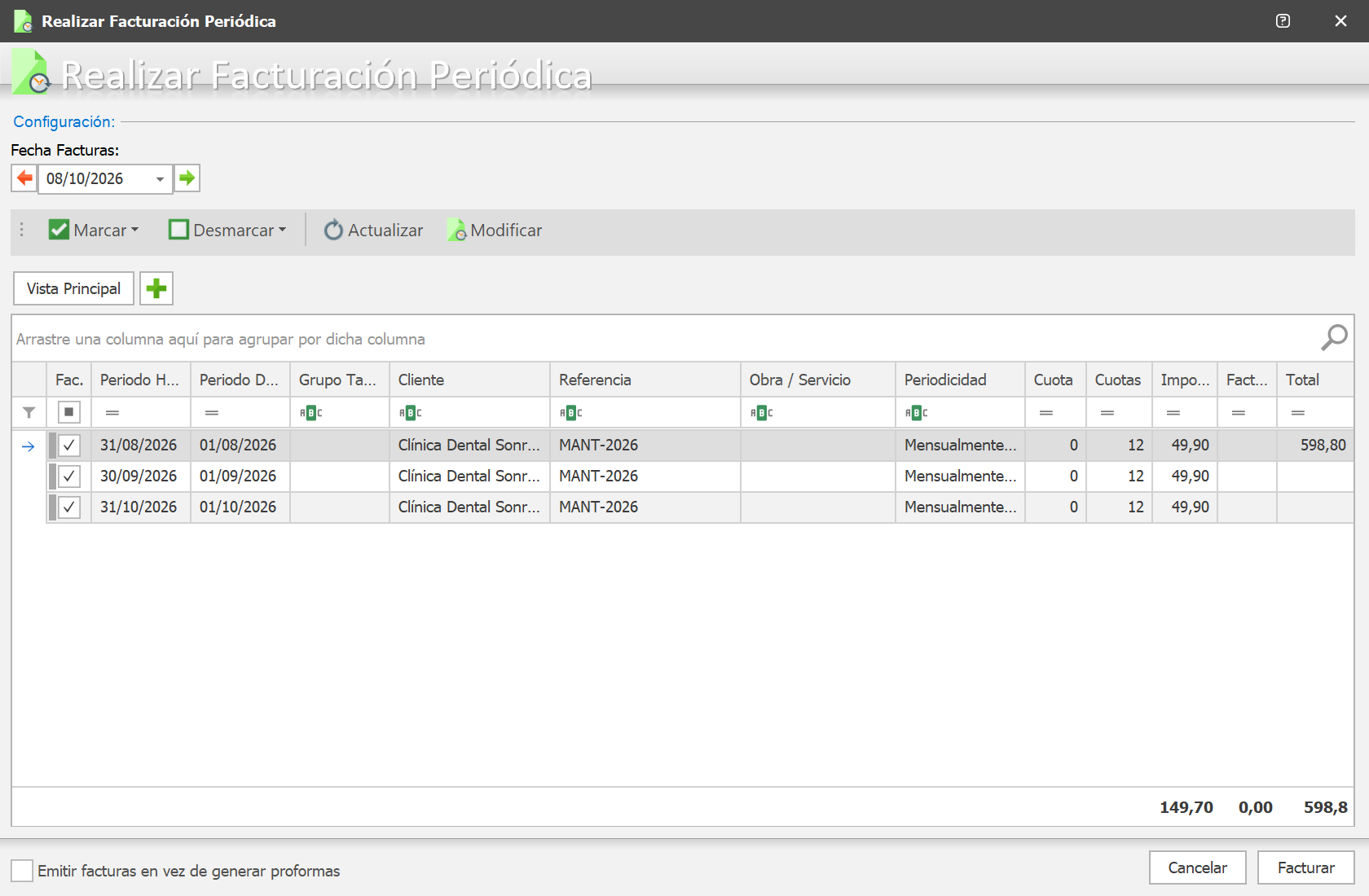1369x896 pixels.
Task: Uncheck the row with Periodo 30/09/2026
Action: [x=69, y=477]
